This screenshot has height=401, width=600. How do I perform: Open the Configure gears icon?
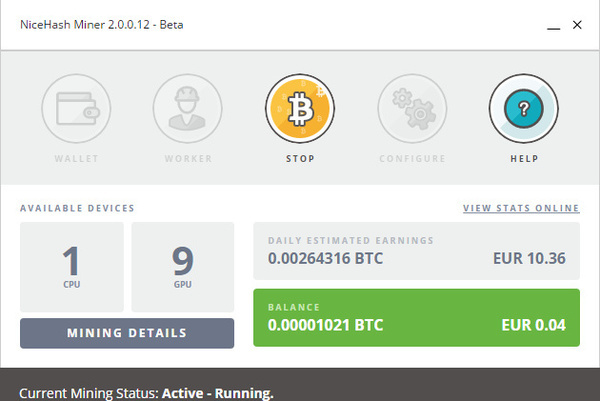412,109
